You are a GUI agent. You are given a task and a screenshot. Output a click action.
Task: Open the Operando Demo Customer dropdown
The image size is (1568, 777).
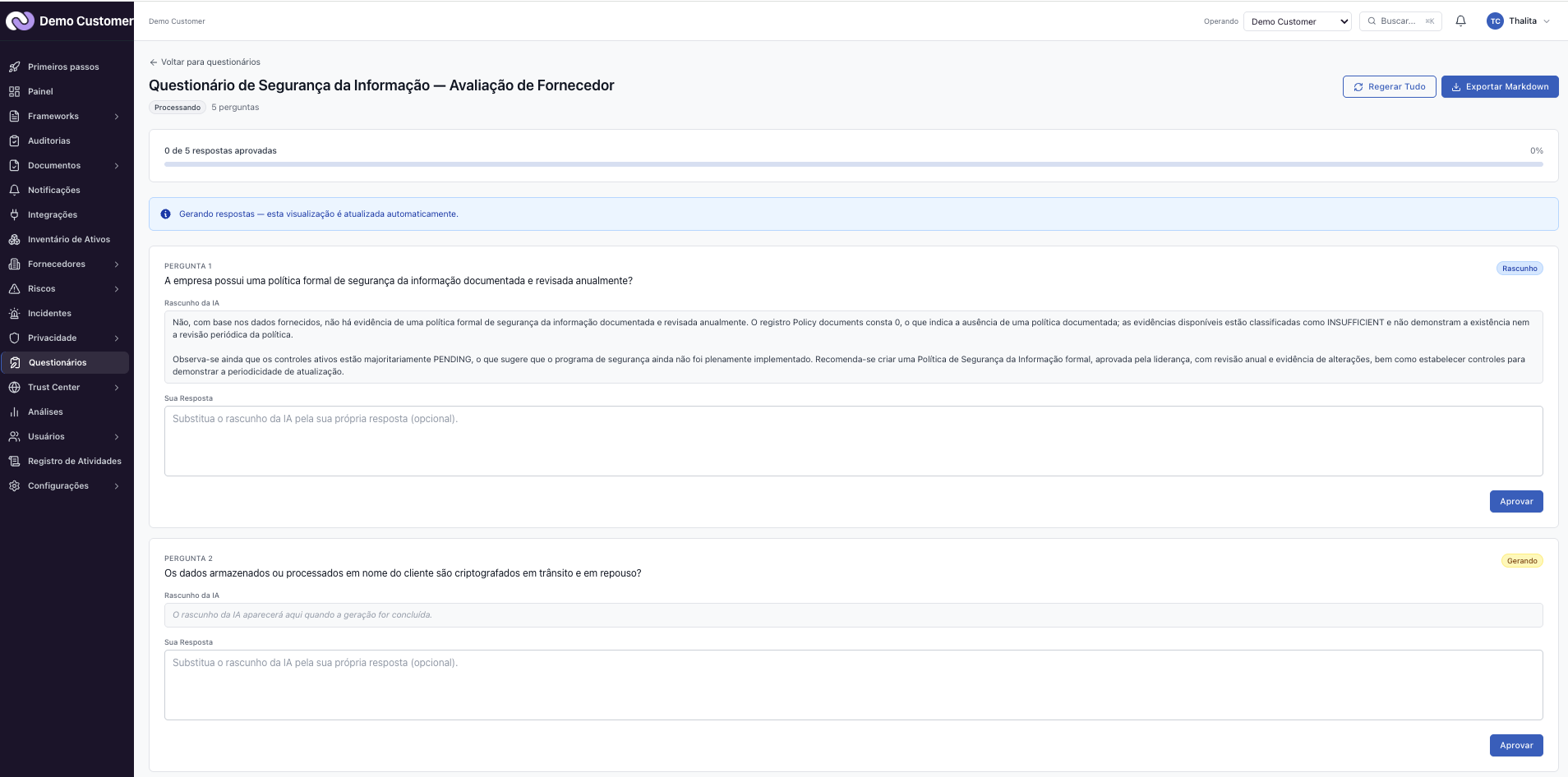coord(1298,21)
